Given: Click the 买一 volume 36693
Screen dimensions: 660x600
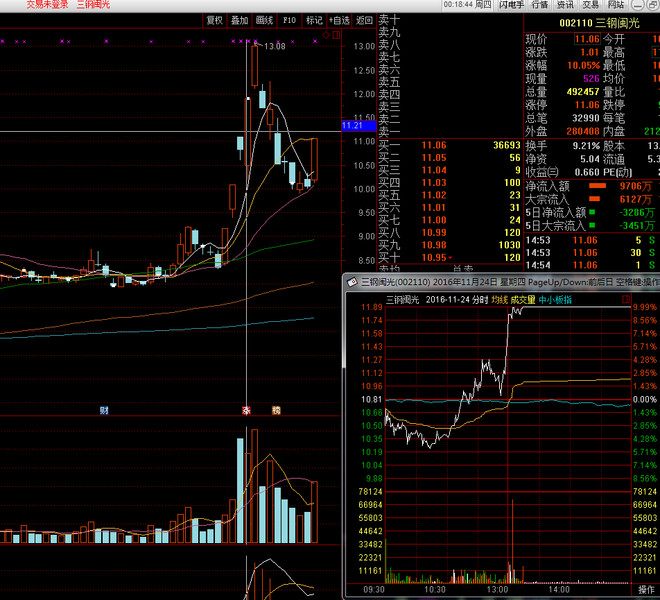Looking at the screenshot, I should coord(507,145).
